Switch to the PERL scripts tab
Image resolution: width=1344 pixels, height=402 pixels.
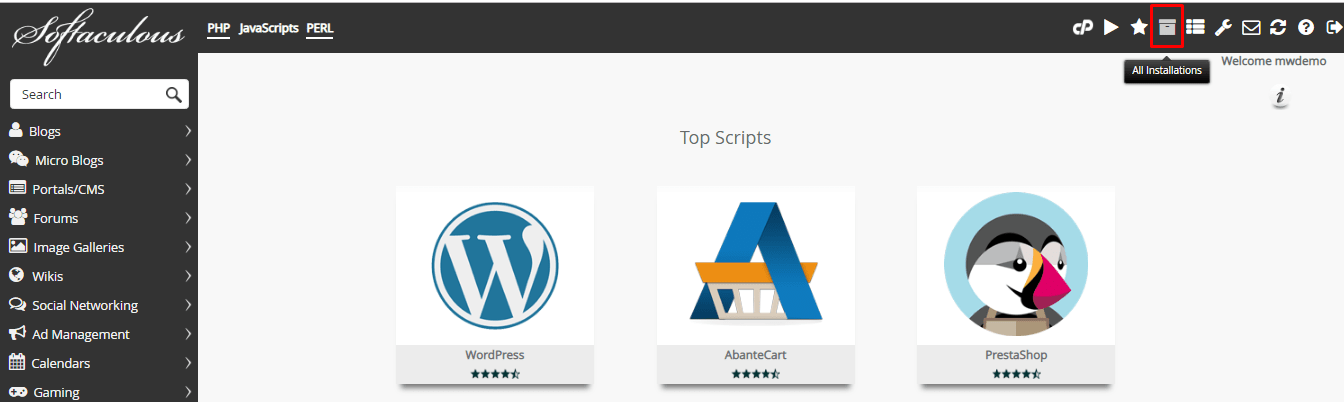(320, 28)
